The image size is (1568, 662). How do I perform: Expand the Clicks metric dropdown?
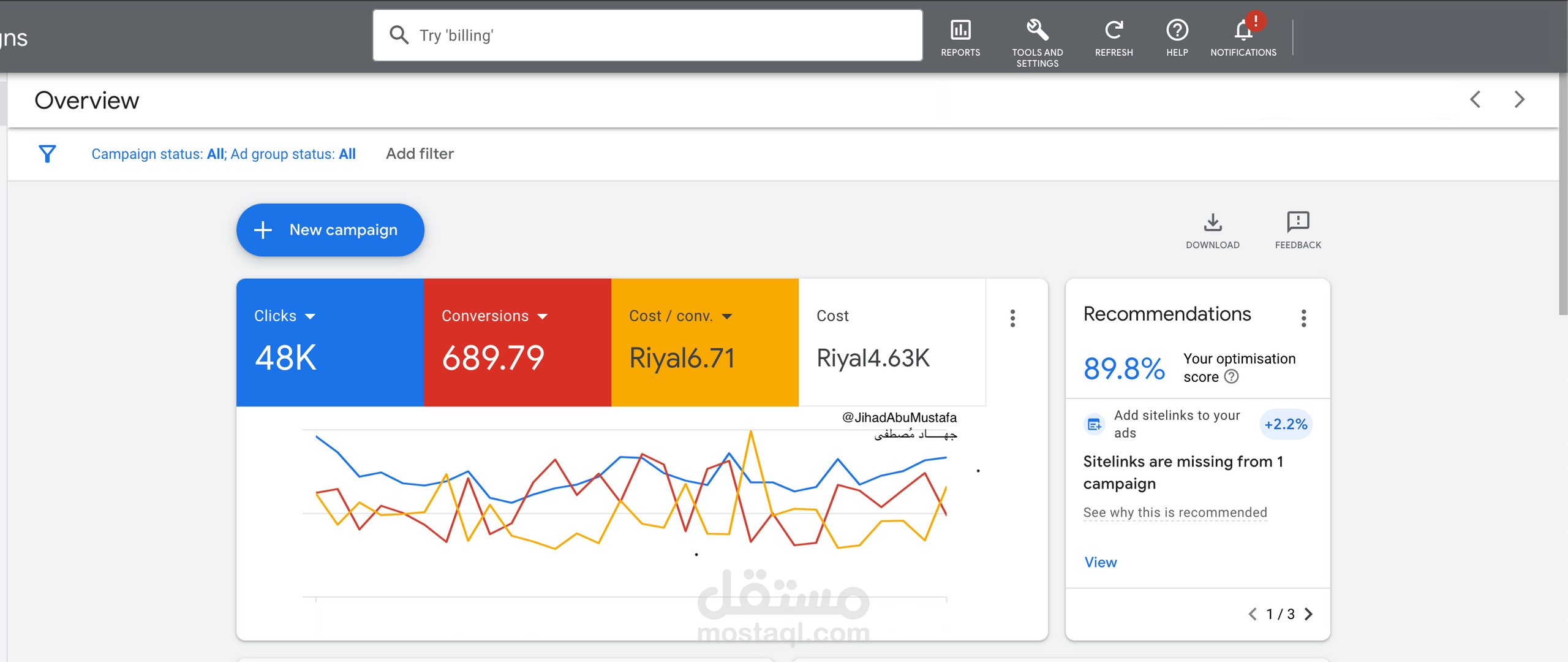[x=310, y=316]
